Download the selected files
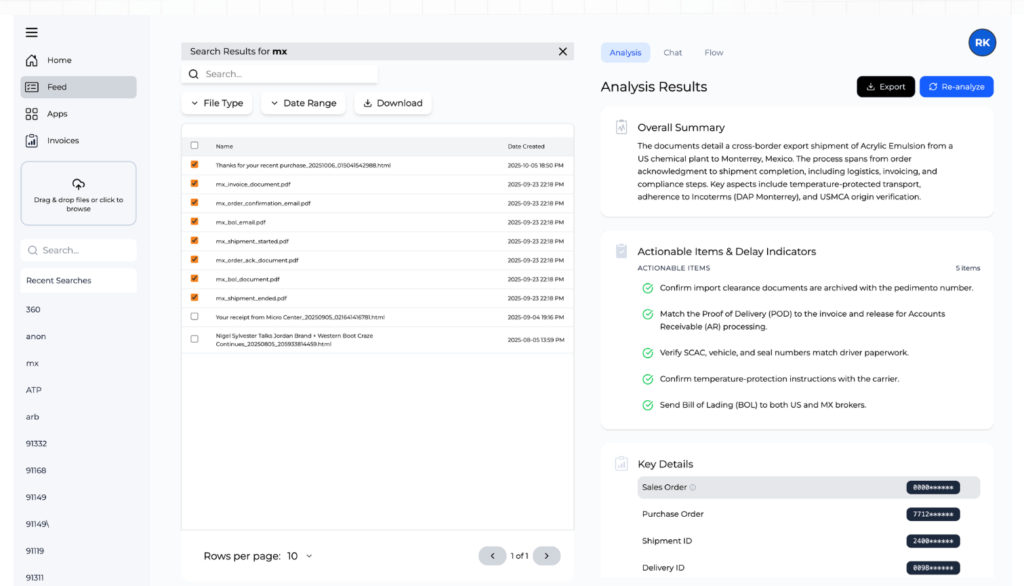1024x586 pixels. 392,102
